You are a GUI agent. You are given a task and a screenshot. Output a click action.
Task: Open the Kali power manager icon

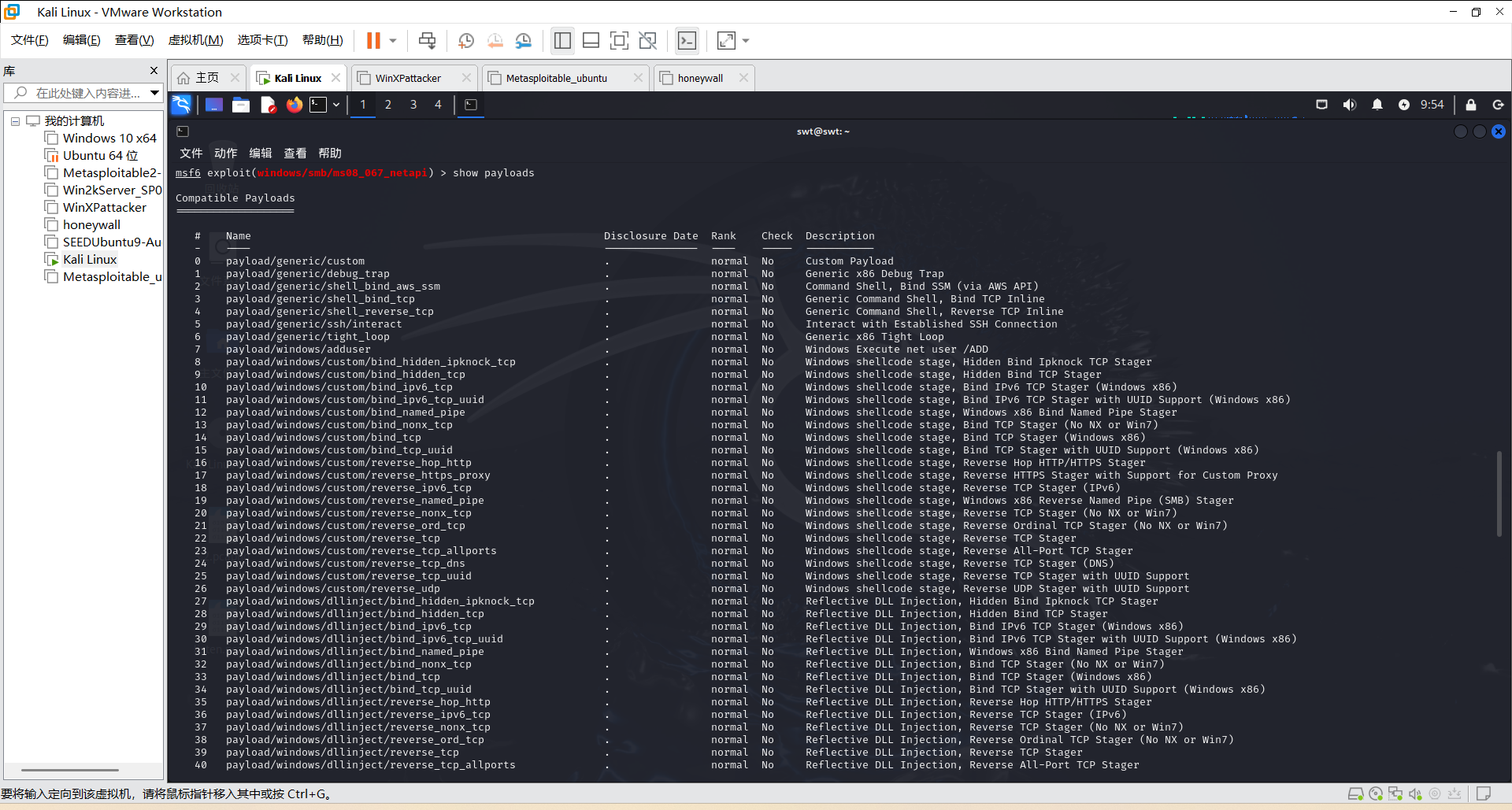[x=1404, y=105]
